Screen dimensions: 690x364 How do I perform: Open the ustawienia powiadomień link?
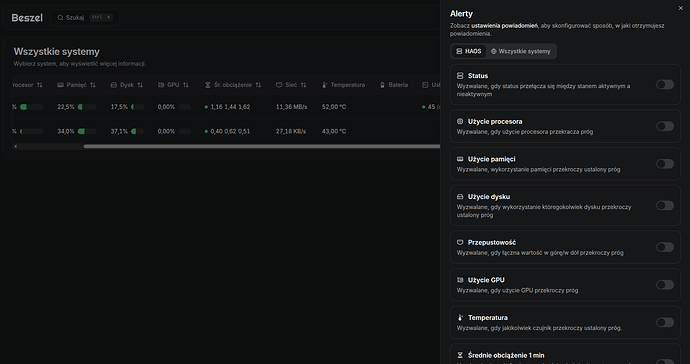click(x=504, y=26)
